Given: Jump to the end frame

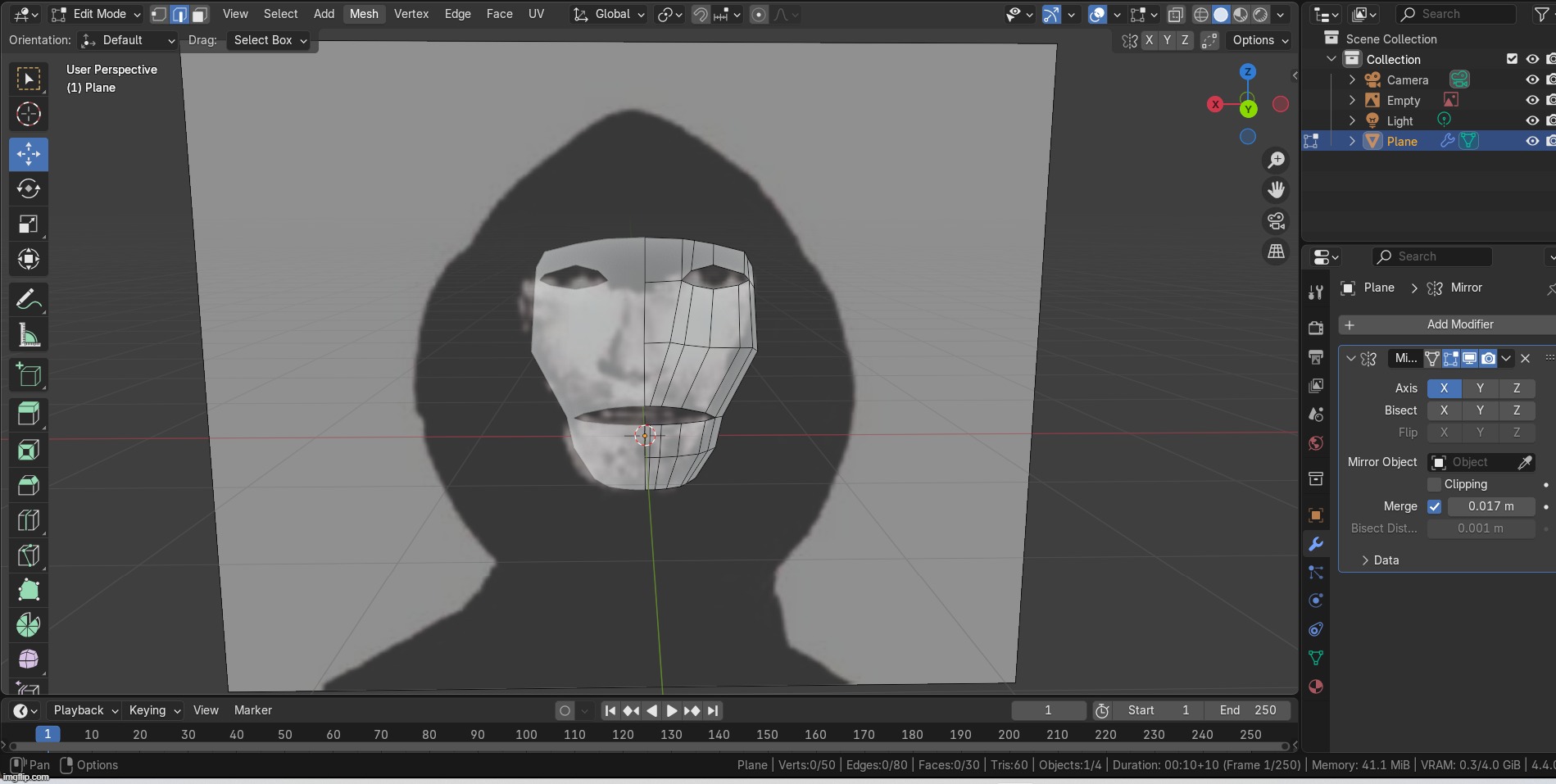Looking at the screenshot, I should tap(713, 711).
